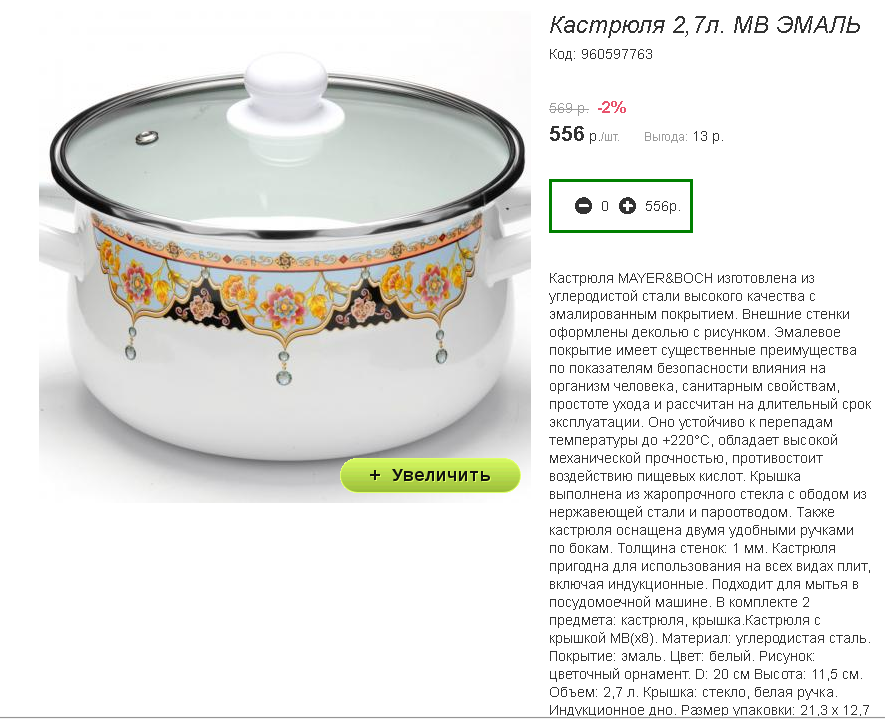
Task: Click the product code 960597763
Action: click(616, 54)
